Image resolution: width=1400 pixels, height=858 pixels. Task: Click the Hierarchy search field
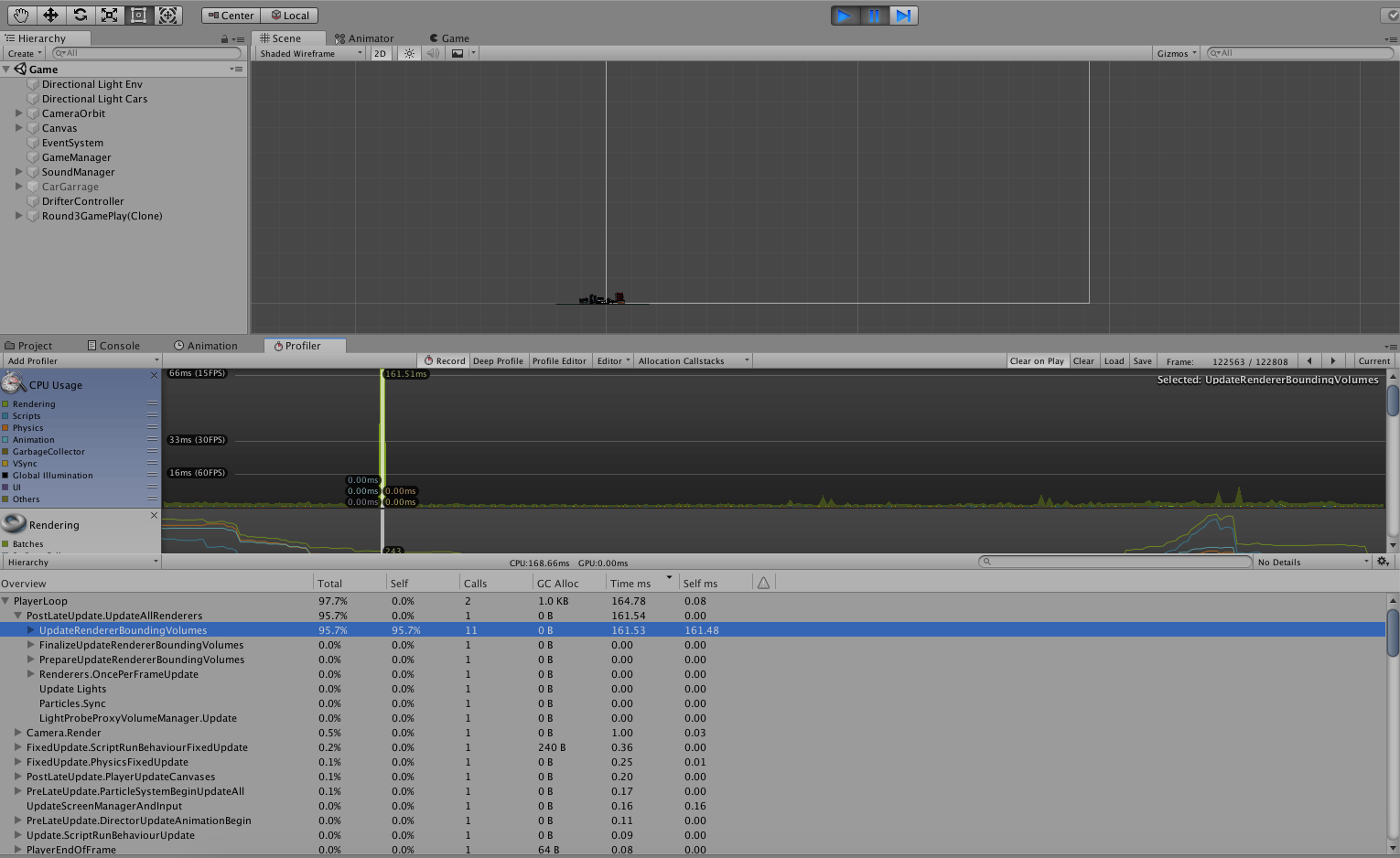tap(146, 53)
